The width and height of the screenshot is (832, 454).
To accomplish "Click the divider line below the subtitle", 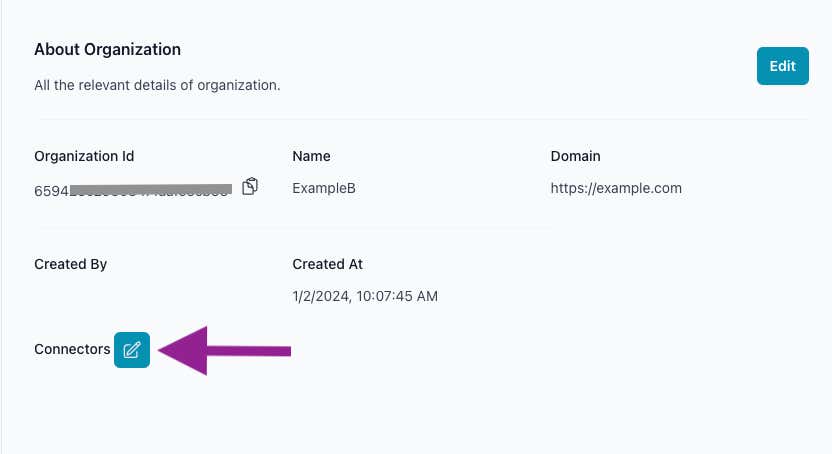I will click(422, 119).
